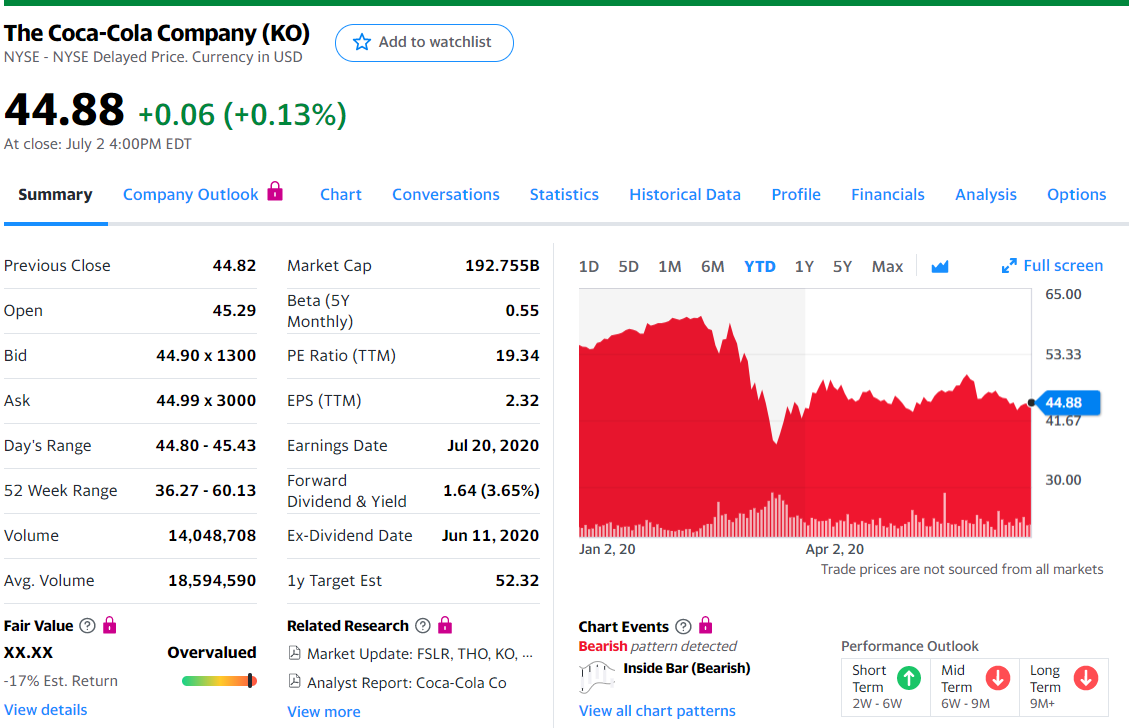Image resolution: width=1129 pixels, height=728 pixels.
Task: Select the 1M chart range
Action: (669, 266)
